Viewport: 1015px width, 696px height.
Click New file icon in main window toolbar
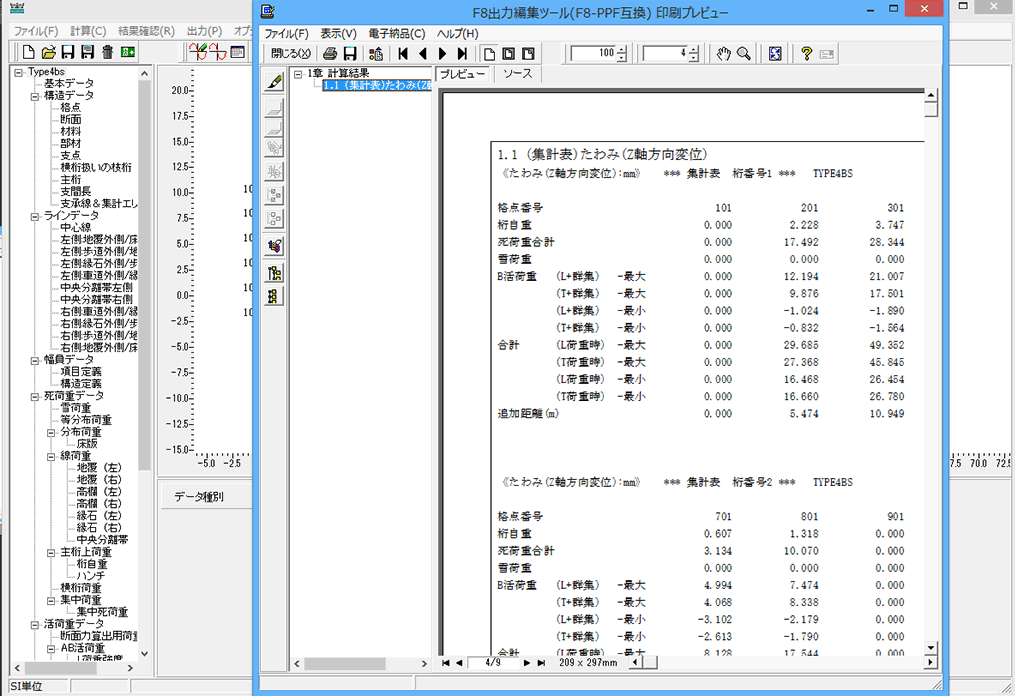click(28, 52)
